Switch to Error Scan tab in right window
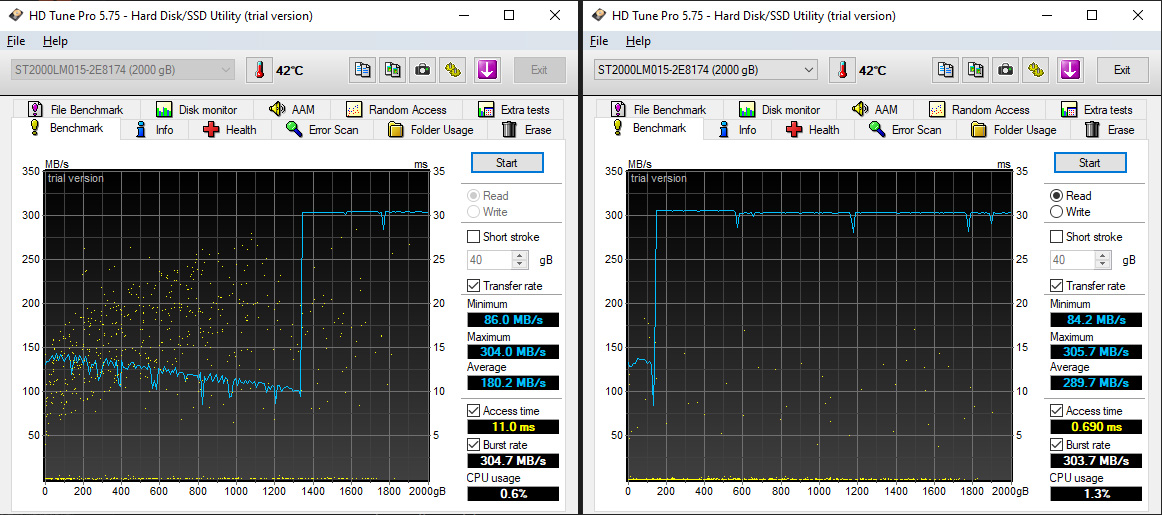This screenshot has width=1162, height=515. (906, 130)
